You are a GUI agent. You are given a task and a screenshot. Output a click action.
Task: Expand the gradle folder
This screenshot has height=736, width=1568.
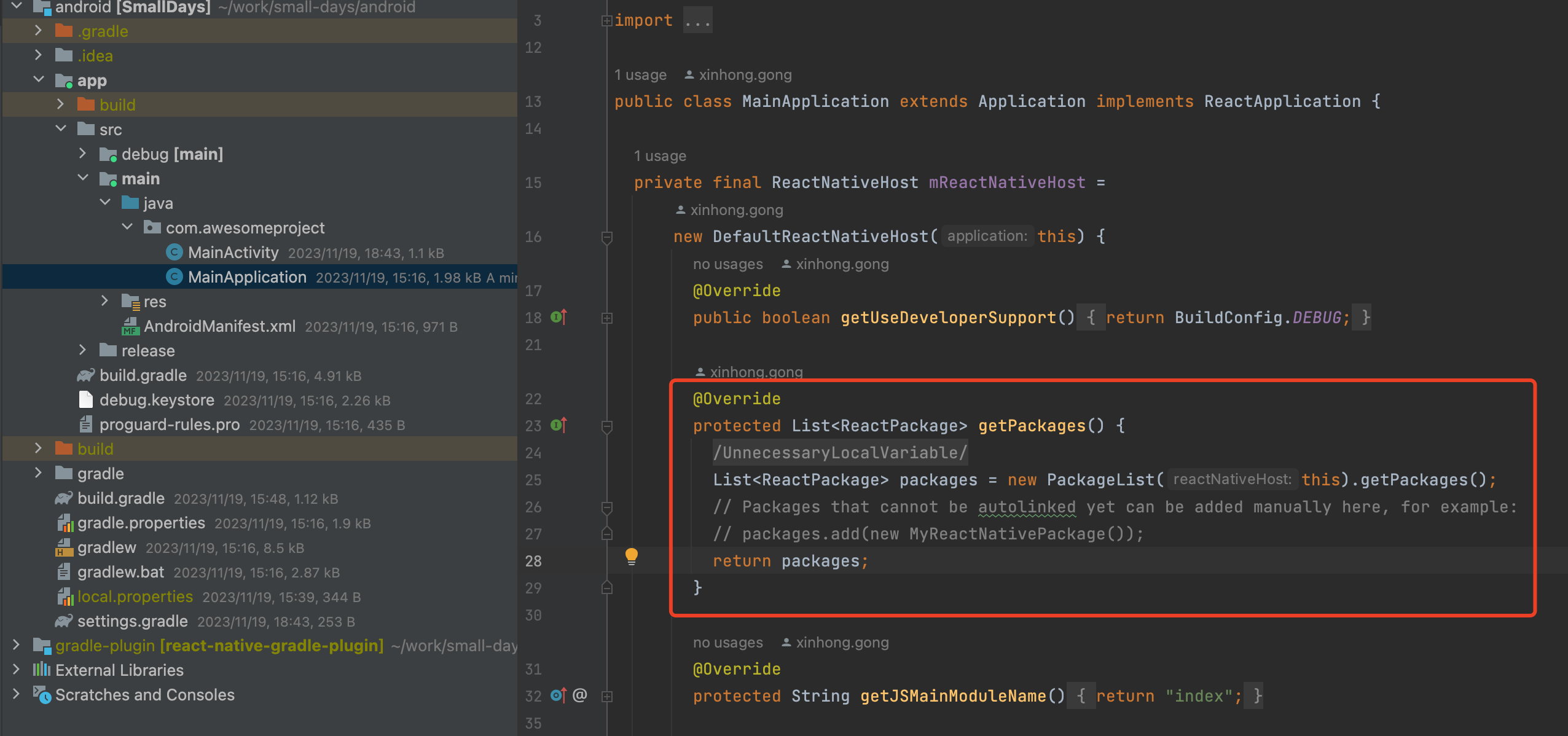tap(38, 472)
